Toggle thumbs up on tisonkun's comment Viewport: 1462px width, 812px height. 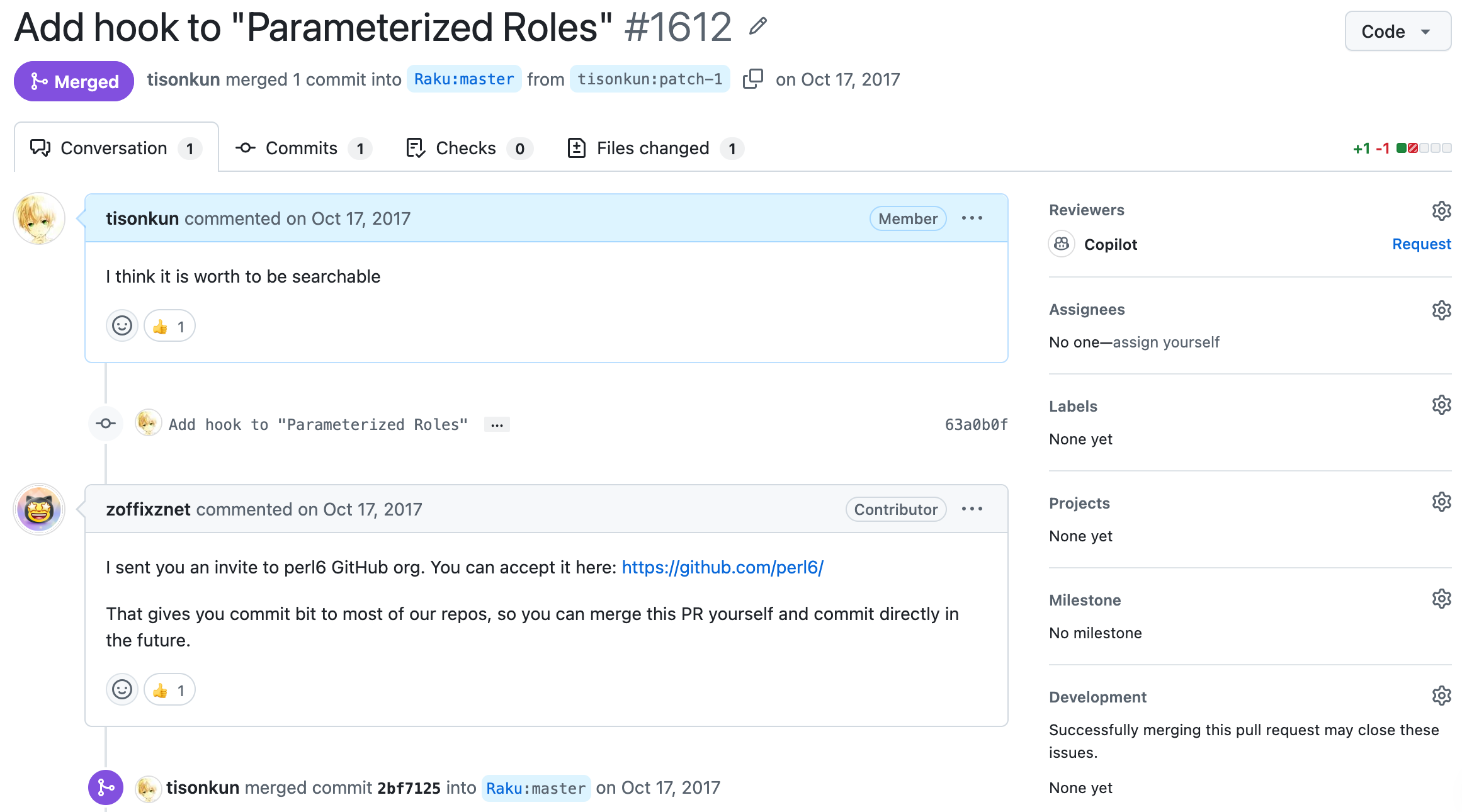point(169,326)
